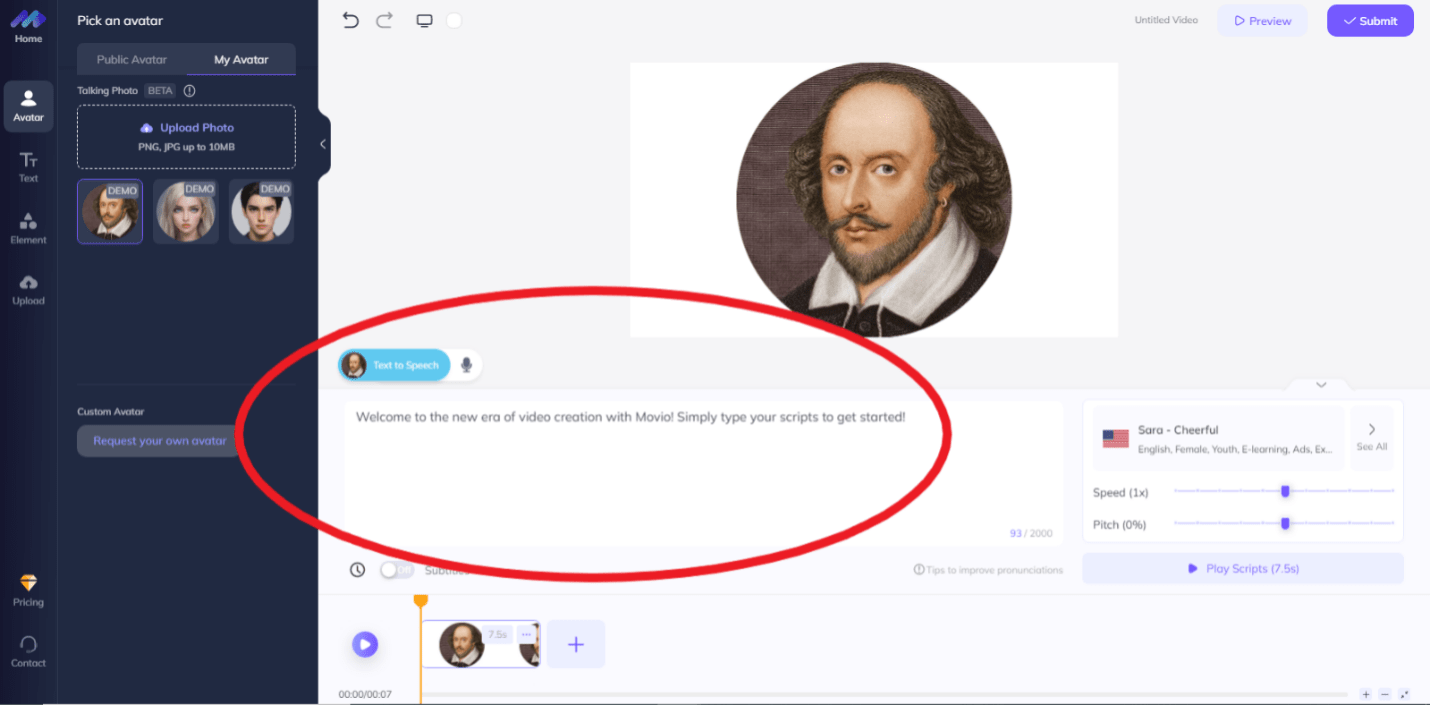Add a new scene with plus button

[x=576, y=644]
